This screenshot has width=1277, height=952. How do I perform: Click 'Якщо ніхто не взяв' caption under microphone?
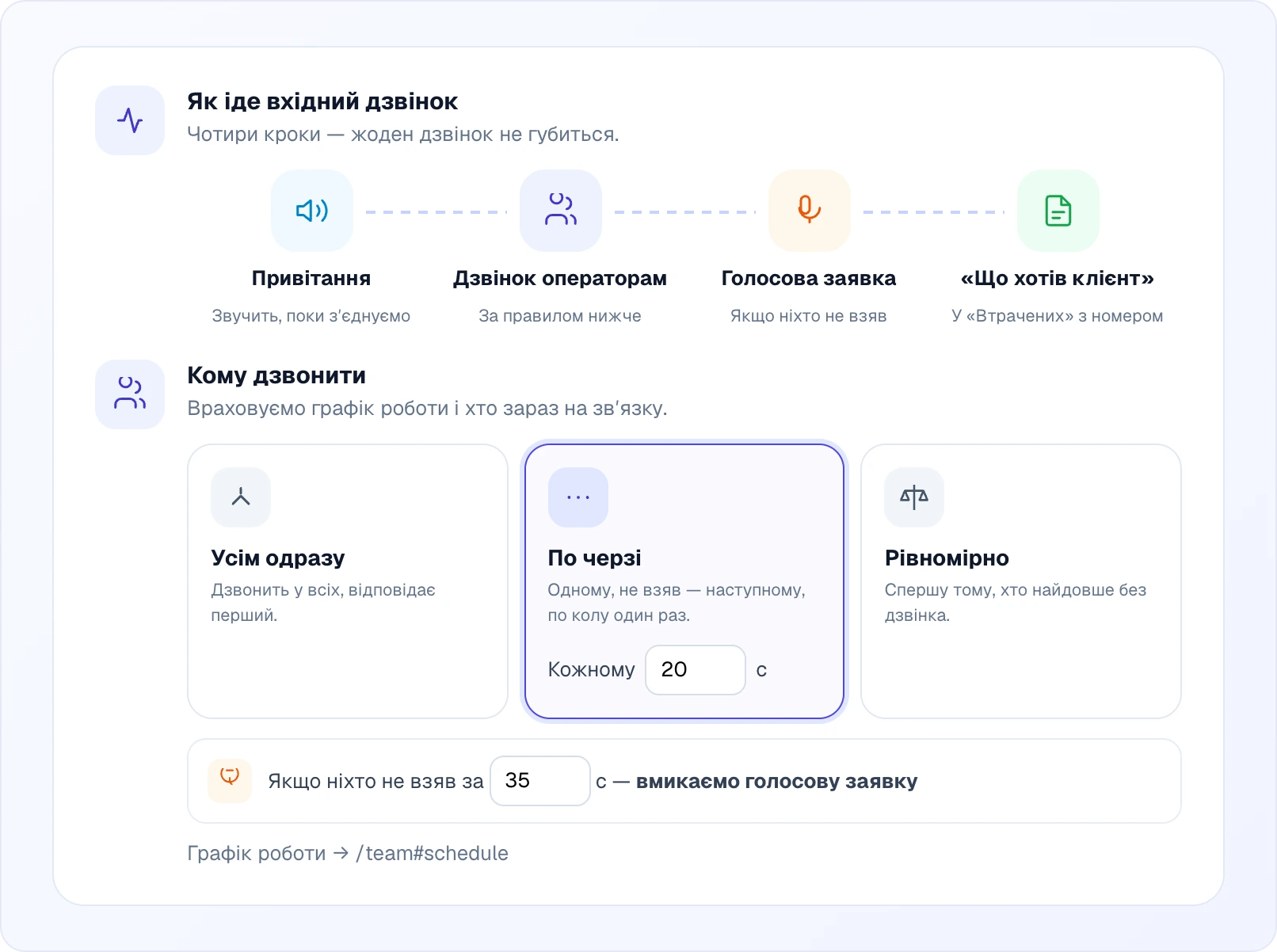pos(809,316)
